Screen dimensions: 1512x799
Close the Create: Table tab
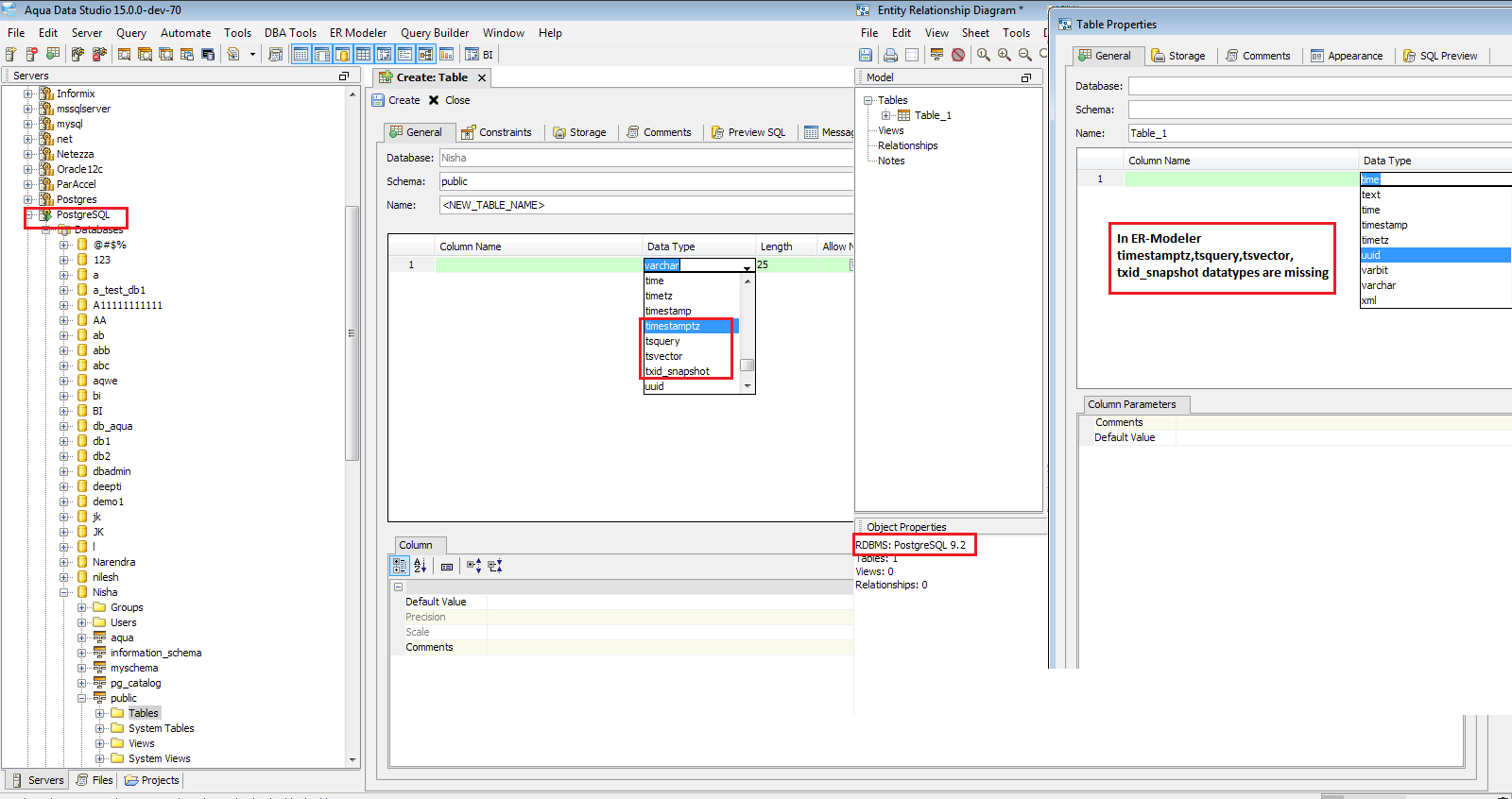[x=482, y=77]
